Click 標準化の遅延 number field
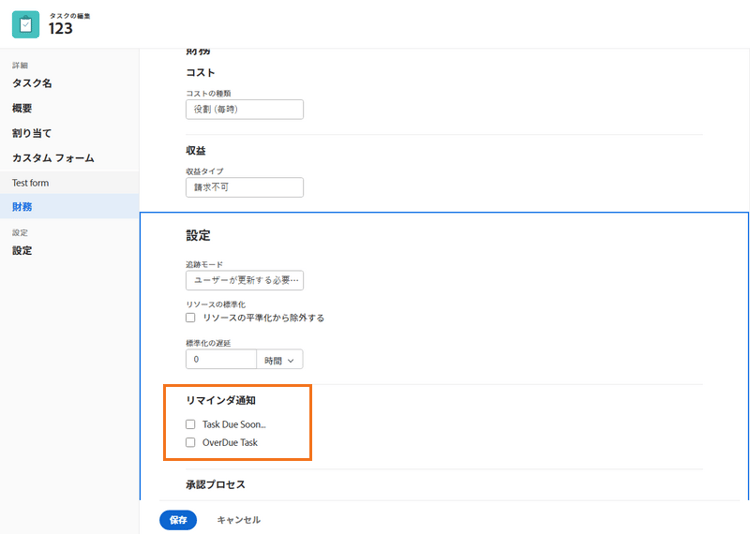The height and width of the screenshot is (534, 750). (221, 359)
